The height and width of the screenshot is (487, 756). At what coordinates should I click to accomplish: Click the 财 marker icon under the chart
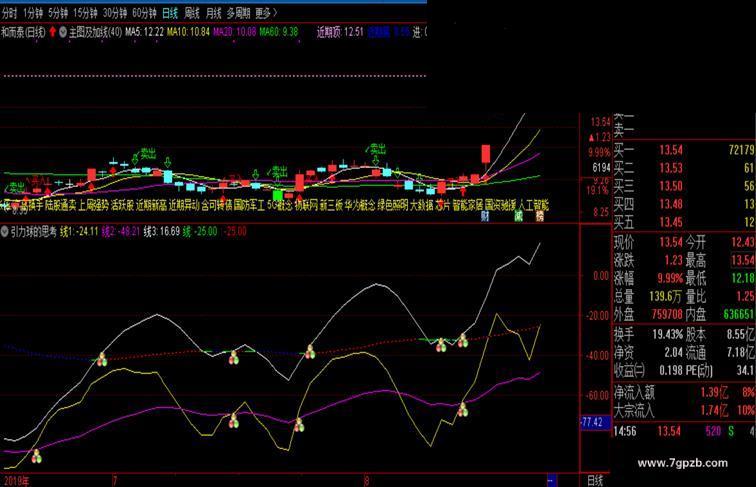pyautogui.click(x=485, y=216)
